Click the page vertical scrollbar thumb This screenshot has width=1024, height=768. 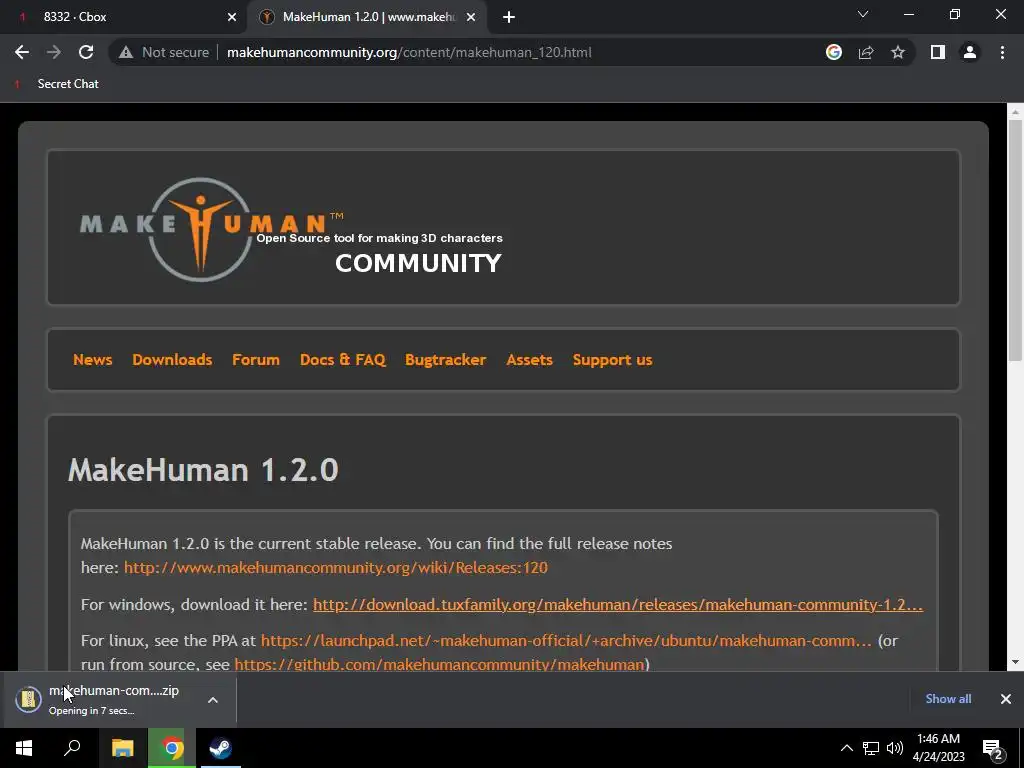coord(1015,240)
